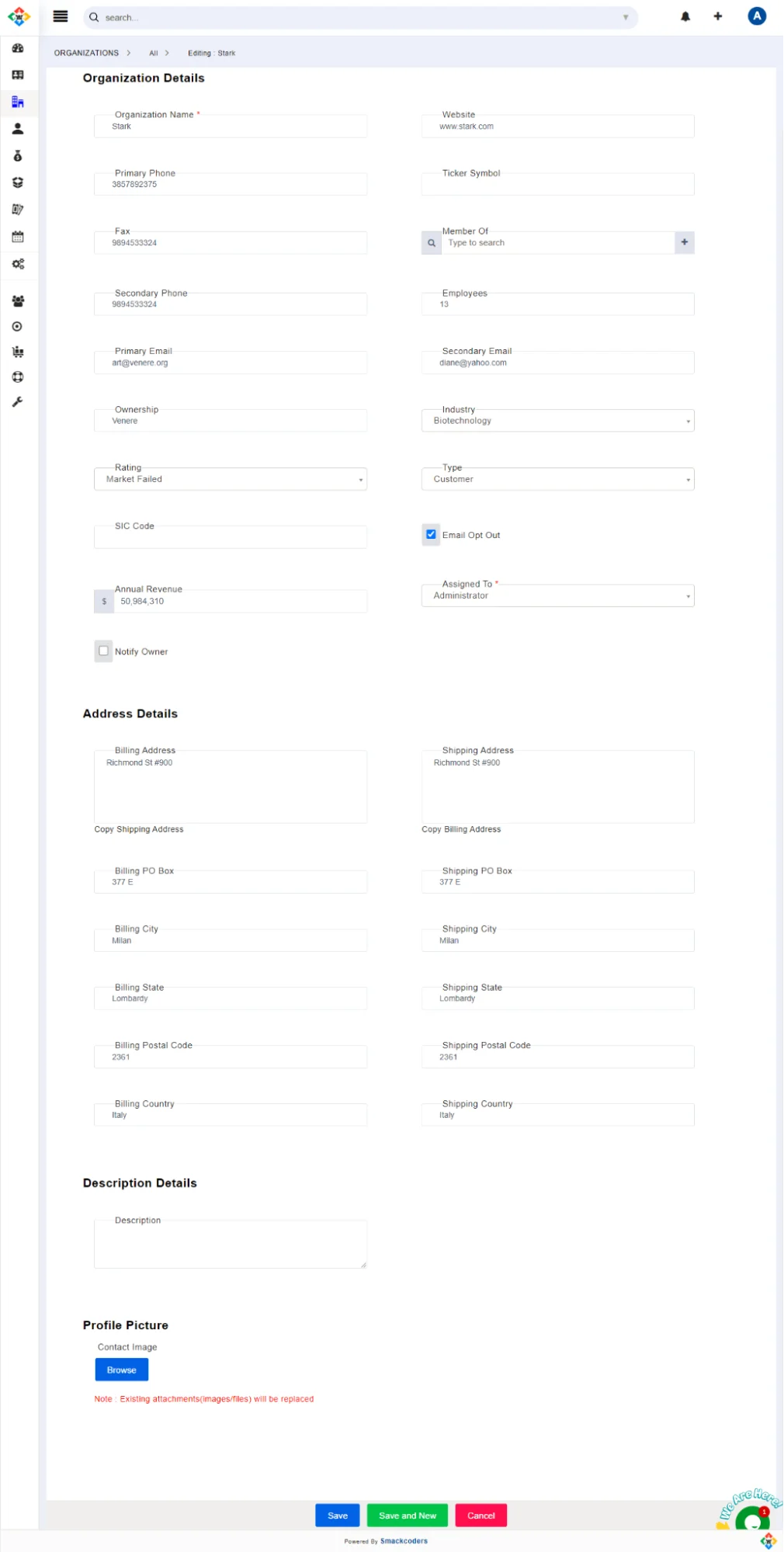
Task: Click the plus quick-create icon in header
Action: pyautogui.click(x=718, y=16)
